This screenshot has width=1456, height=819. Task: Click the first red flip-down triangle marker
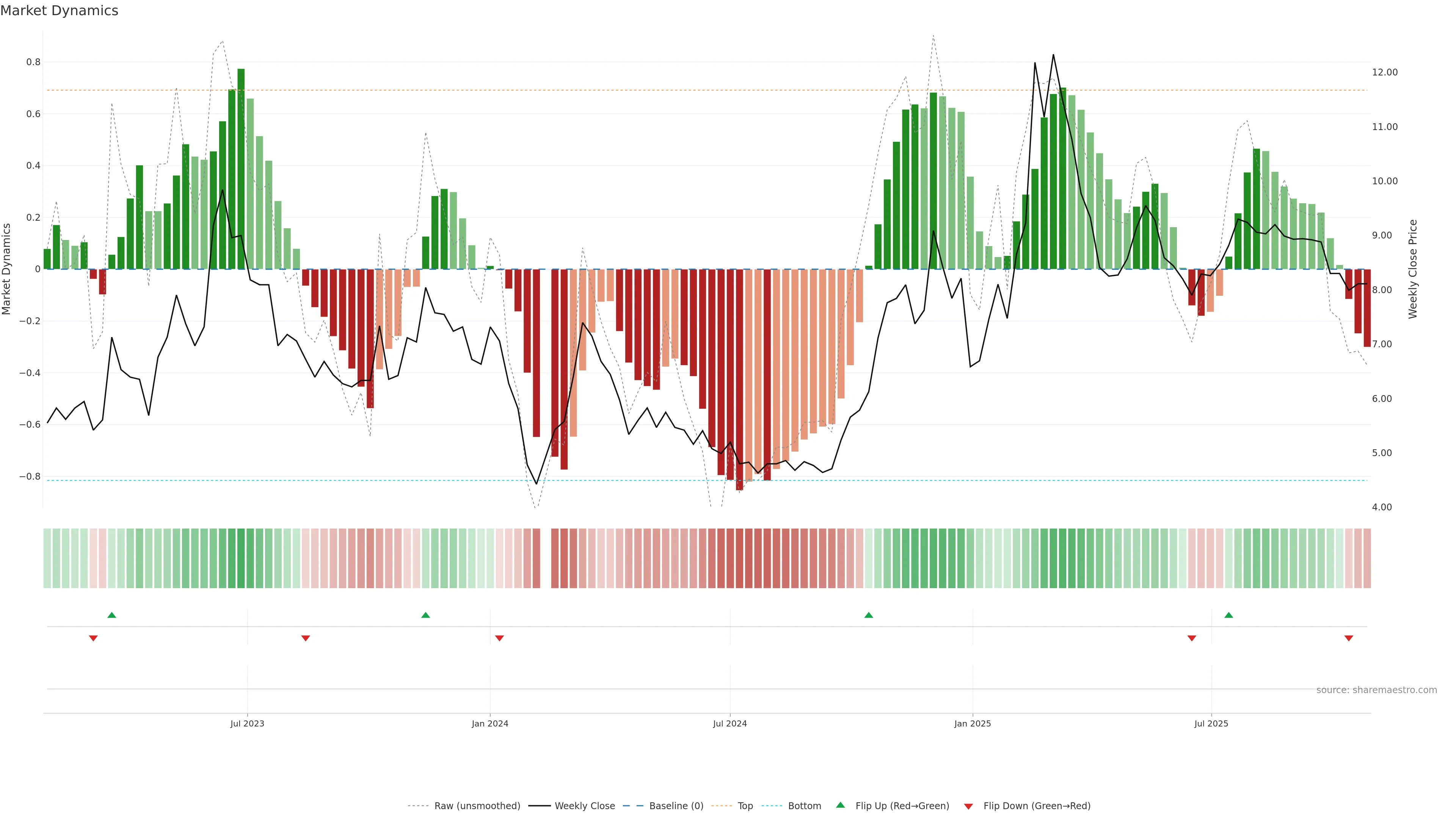(x=93, y=638)
